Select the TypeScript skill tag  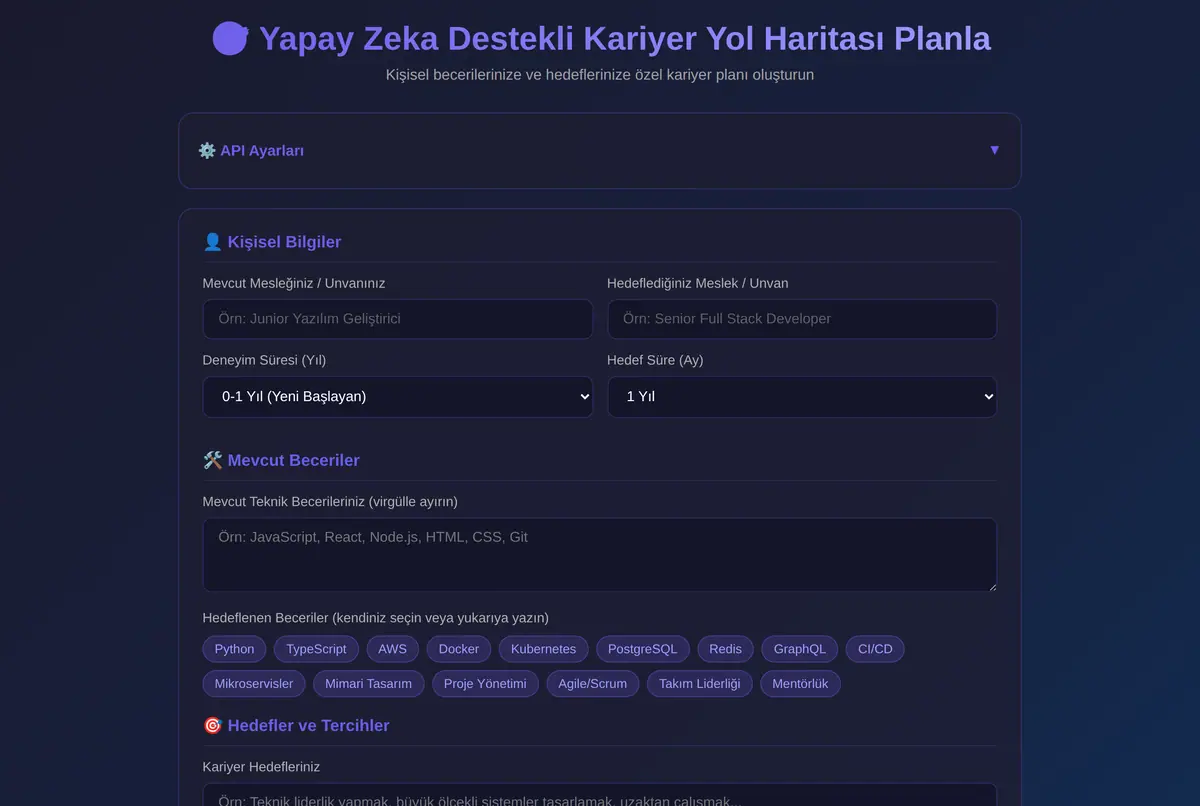(316, 649)
